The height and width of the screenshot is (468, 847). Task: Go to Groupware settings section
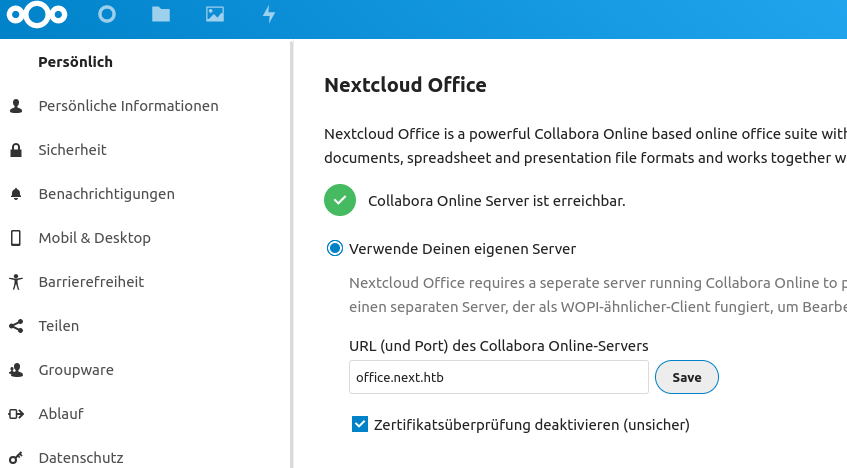click(x=74, y=370)
